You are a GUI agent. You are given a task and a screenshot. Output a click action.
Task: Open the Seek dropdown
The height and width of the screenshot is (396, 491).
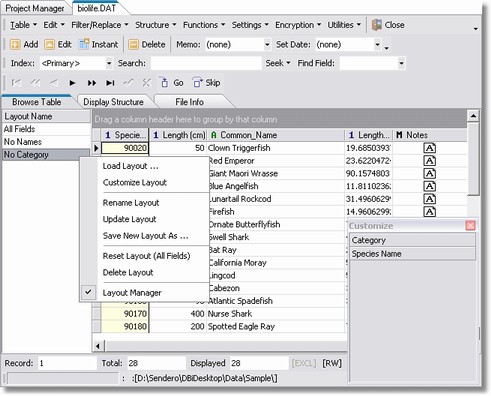tap(278, 63)
